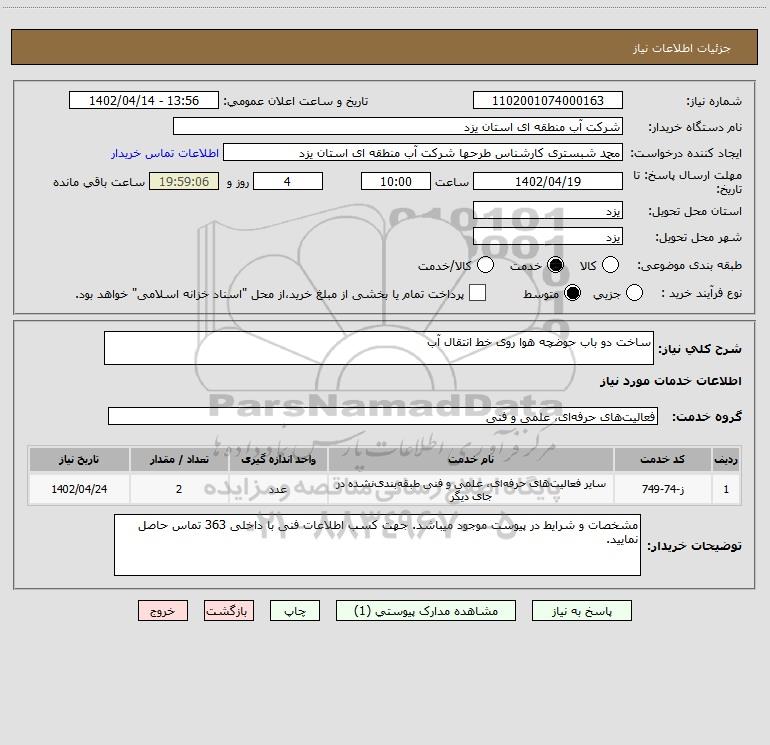
Task: Click the ساعت باقی مانده label
Action: pos(99,182)
